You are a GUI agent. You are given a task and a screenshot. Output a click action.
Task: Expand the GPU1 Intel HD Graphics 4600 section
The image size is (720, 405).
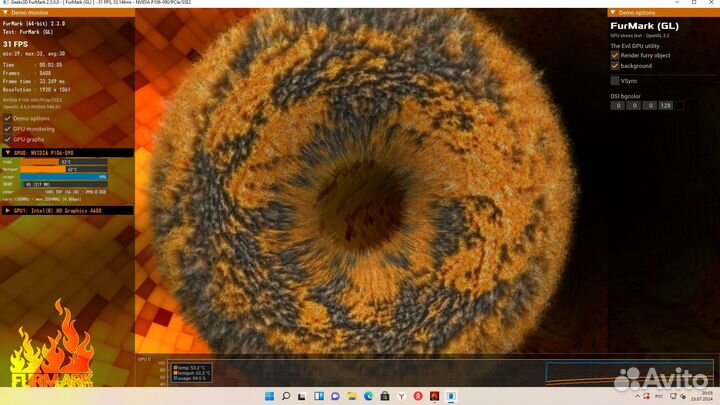8,211
